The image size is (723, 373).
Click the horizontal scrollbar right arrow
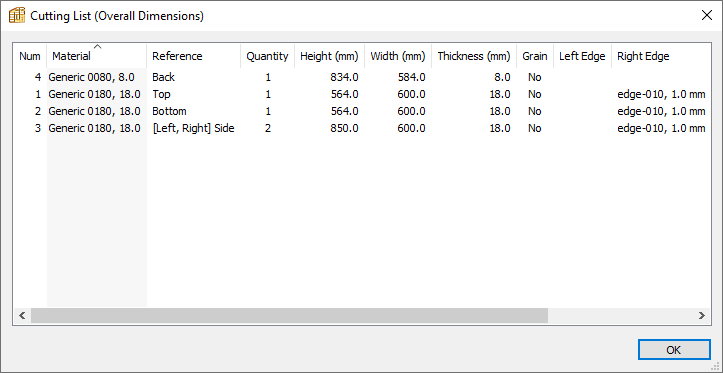[x=702, y=316]
